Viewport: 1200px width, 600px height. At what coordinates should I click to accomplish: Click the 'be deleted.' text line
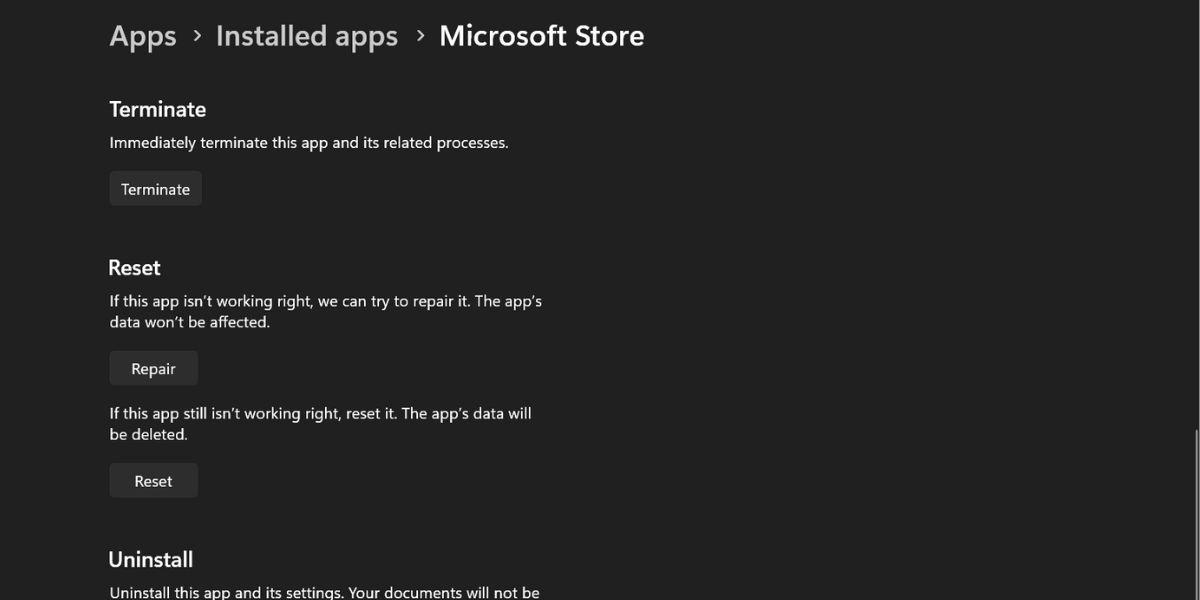pos(148,435)
